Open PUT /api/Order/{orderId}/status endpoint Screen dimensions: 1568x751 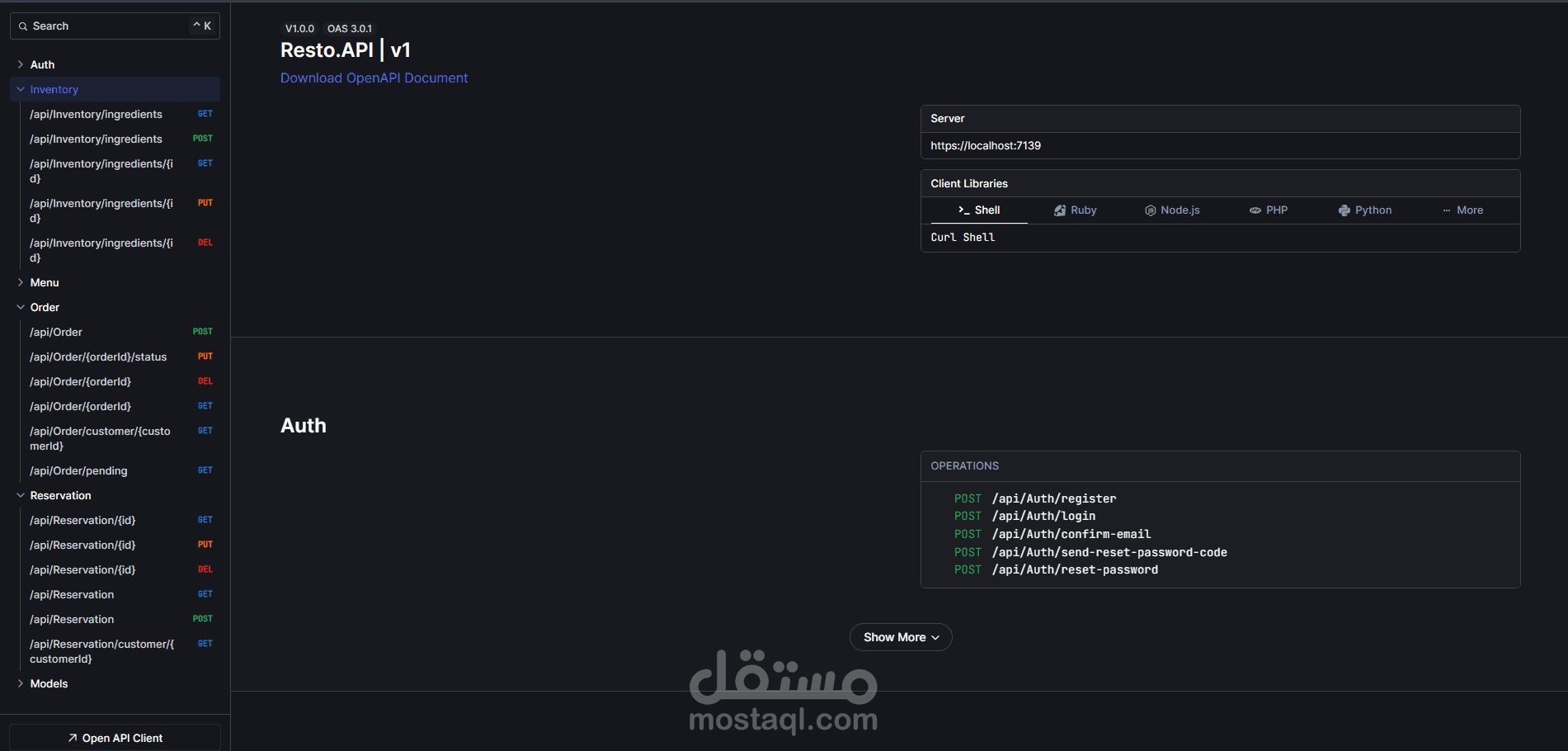[x=120, y=357]
